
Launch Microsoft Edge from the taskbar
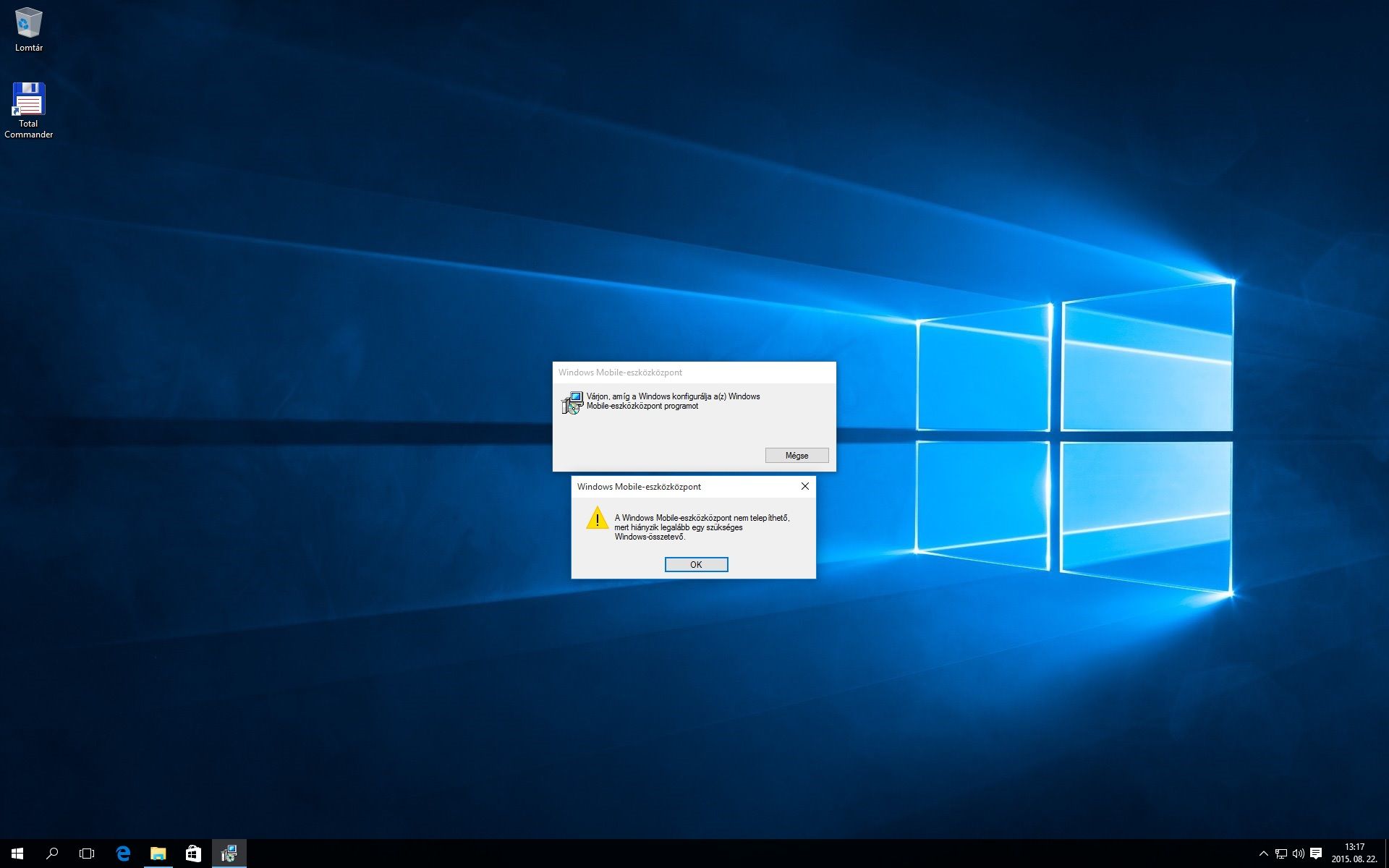pos(123,854)
